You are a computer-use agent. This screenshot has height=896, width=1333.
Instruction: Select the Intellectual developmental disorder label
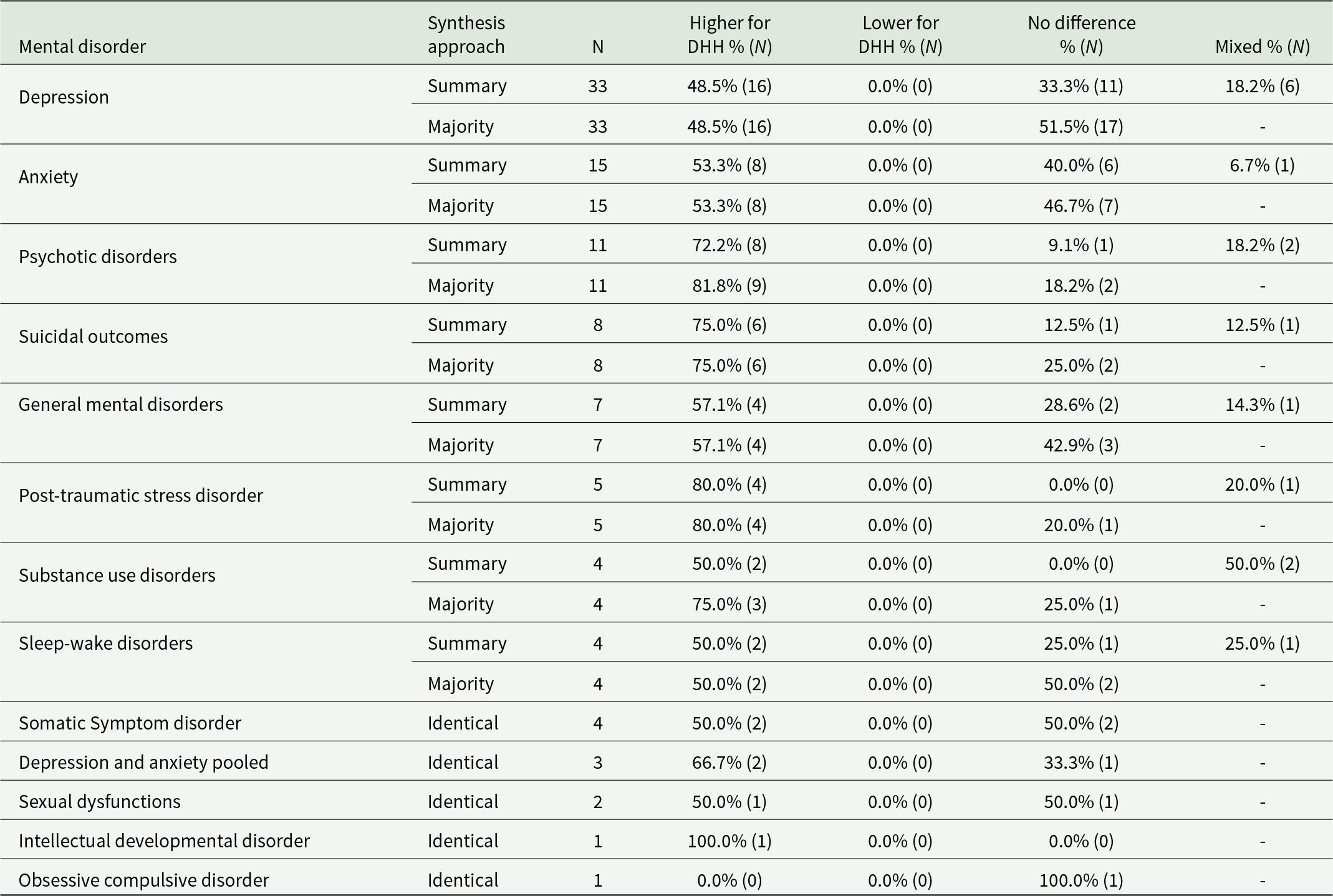pyautogui.click(x=164, y=841)
